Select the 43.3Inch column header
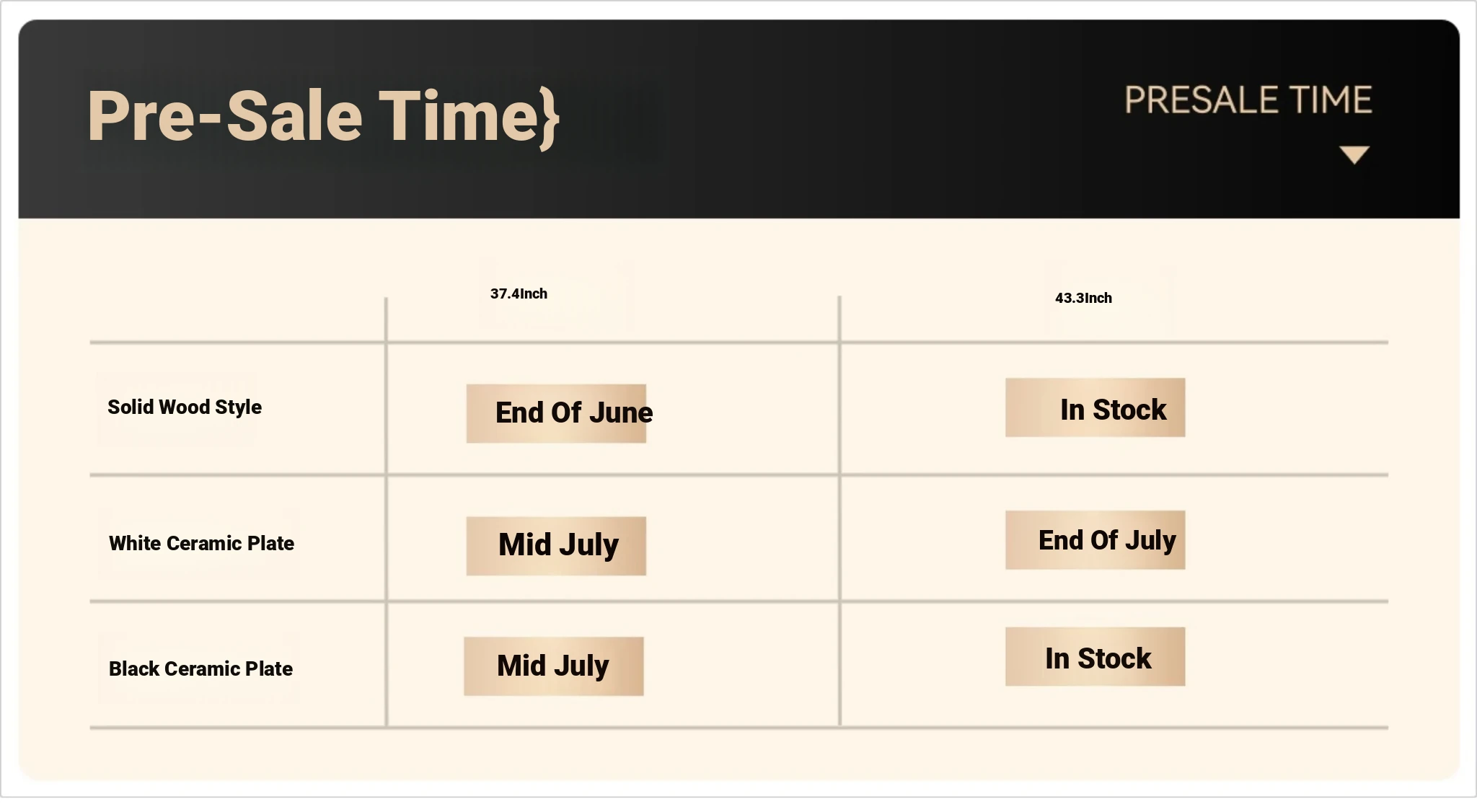Viewport: 1477px width, 812px height. coord(1083,298)
